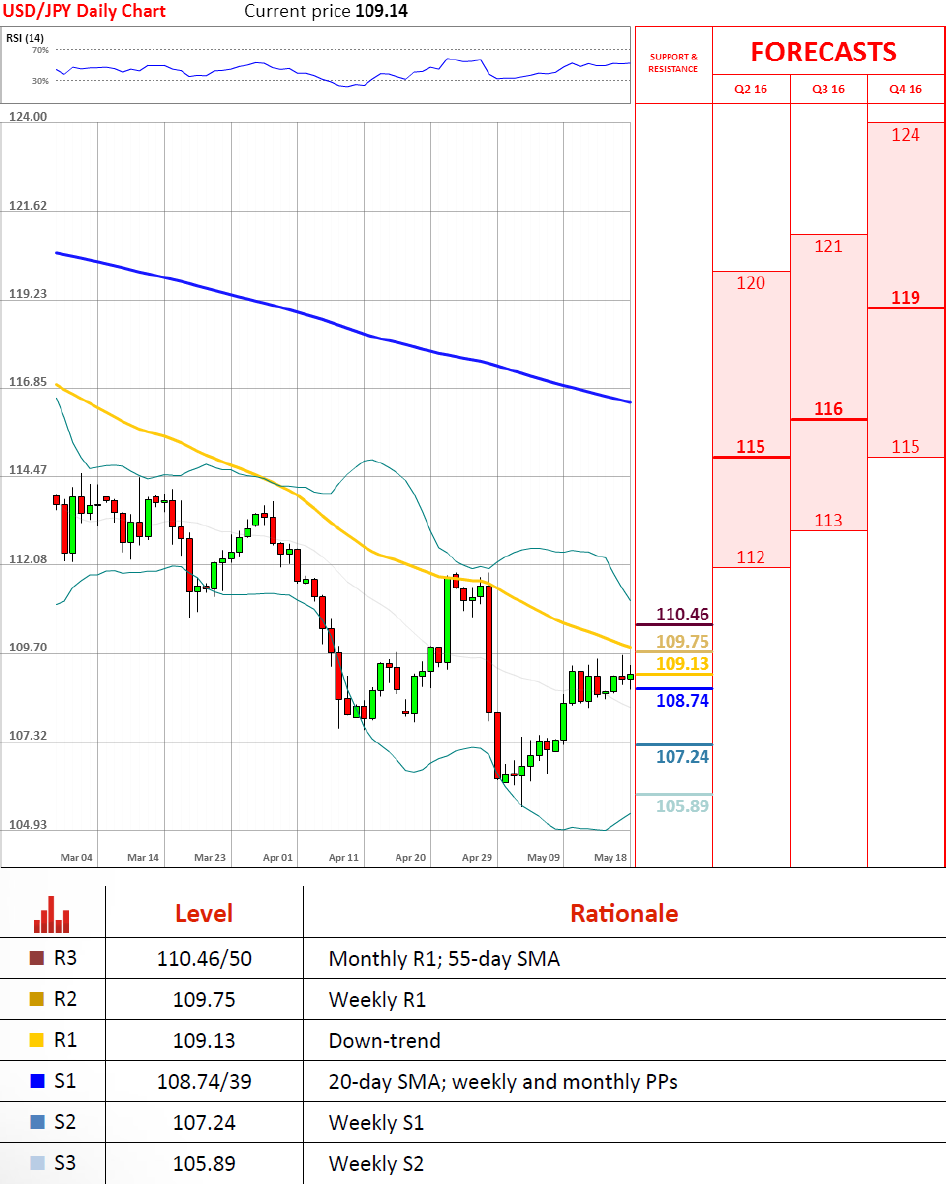Click the R2 orange-brown color swatch
This screenshot has height=1184, width=947.
tap(37, 999)
